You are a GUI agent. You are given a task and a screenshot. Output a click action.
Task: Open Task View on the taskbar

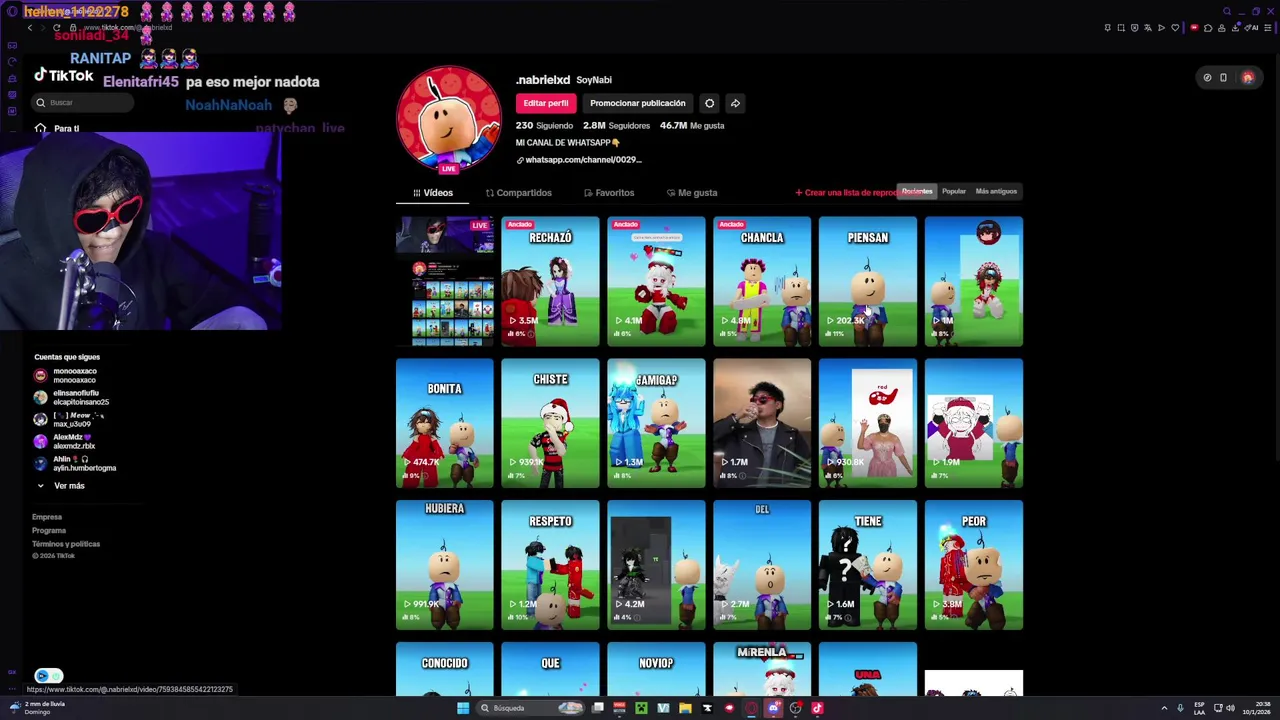point(598,708)
